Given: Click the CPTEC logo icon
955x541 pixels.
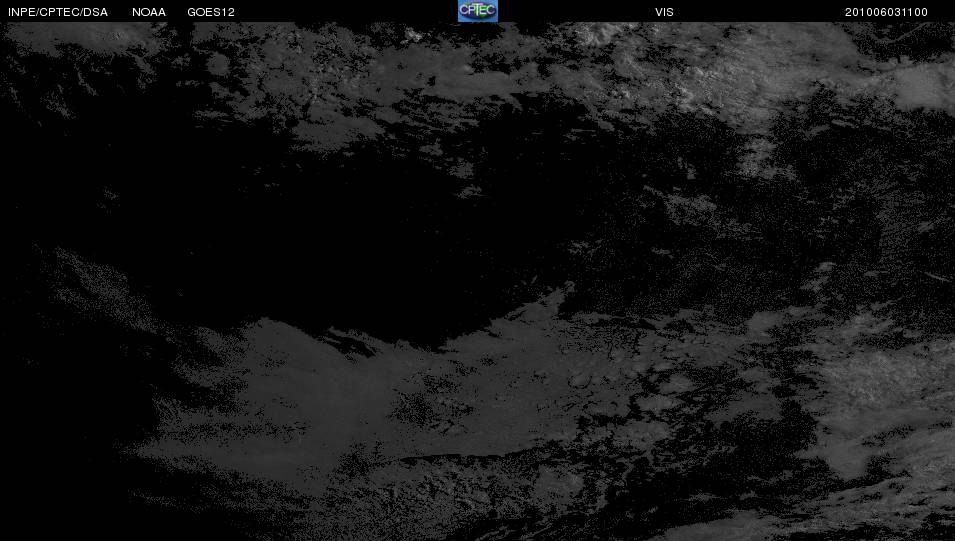Looking at the screenshot, I should [x=478, y=11].
